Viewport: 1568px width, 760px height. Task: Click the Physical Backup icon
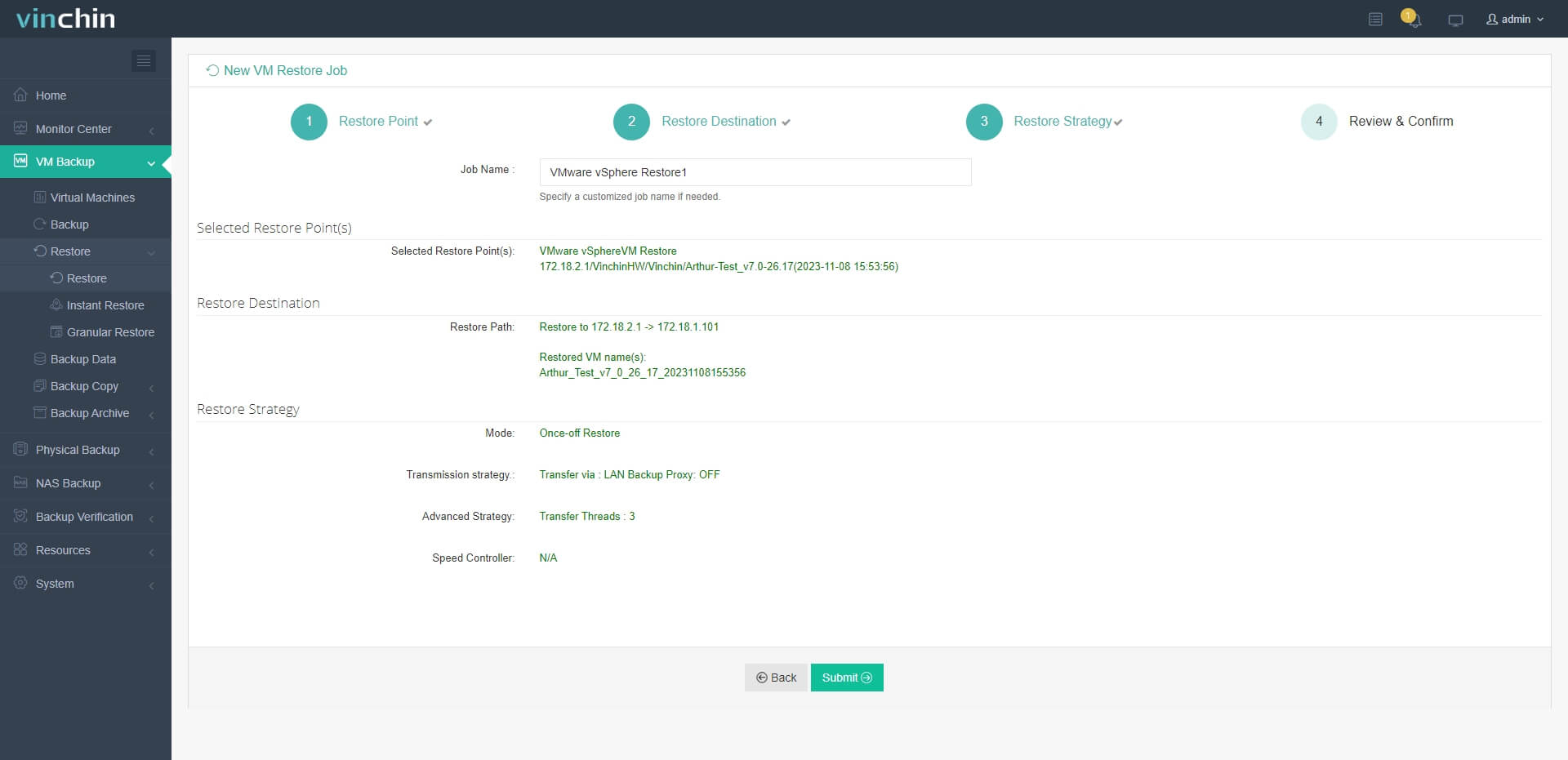pyautogui.click(x=20, y=449)
